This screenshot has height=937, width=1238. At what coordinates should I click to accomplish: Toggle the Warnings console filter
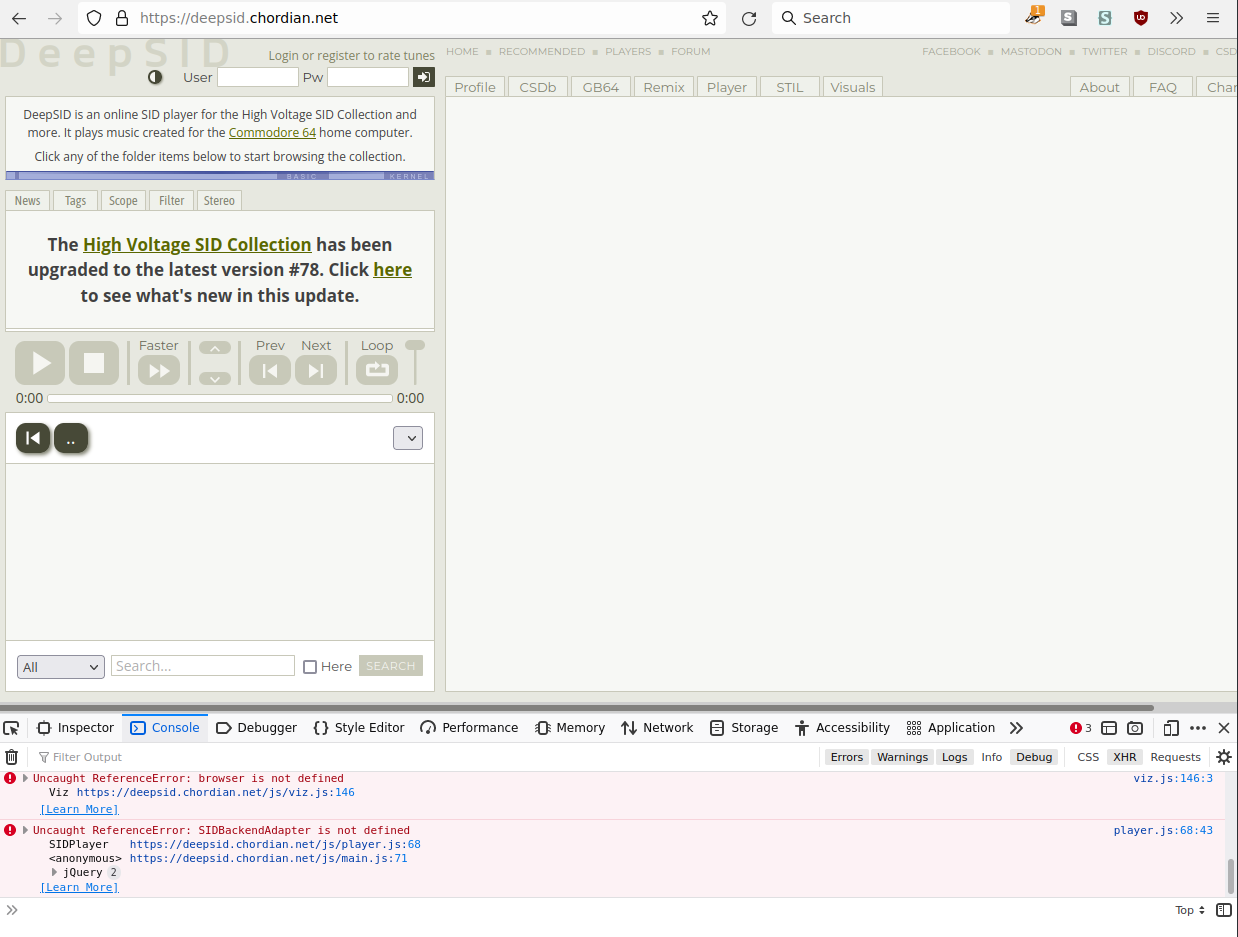pos(903,757)
